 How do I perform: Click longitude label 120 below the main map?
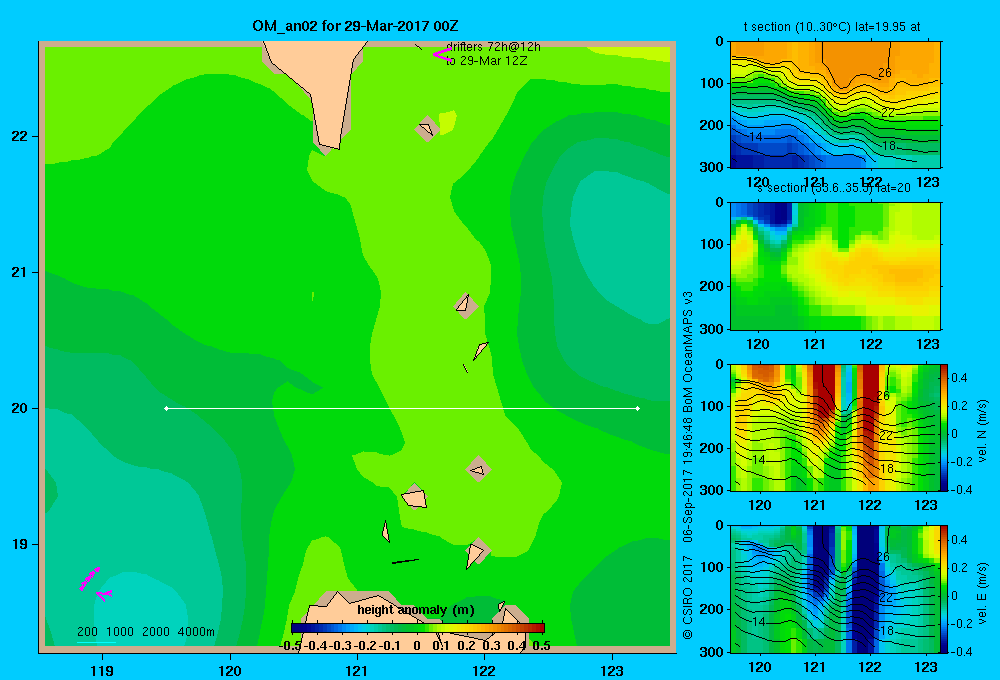(230, 670)
